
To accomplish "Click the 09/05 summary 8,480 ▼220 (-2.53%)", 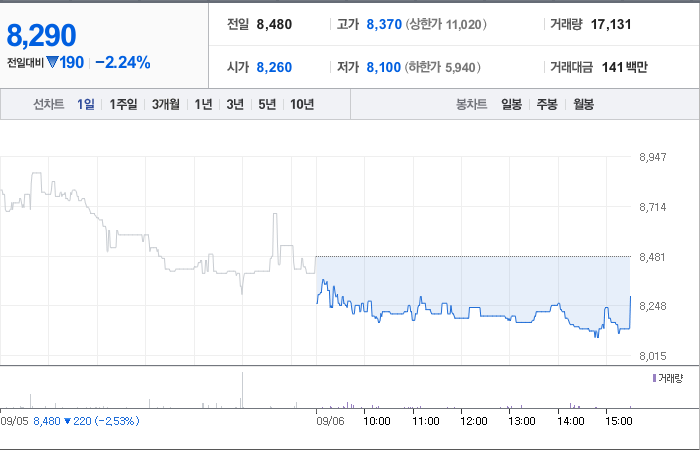I will click(86, 421).
